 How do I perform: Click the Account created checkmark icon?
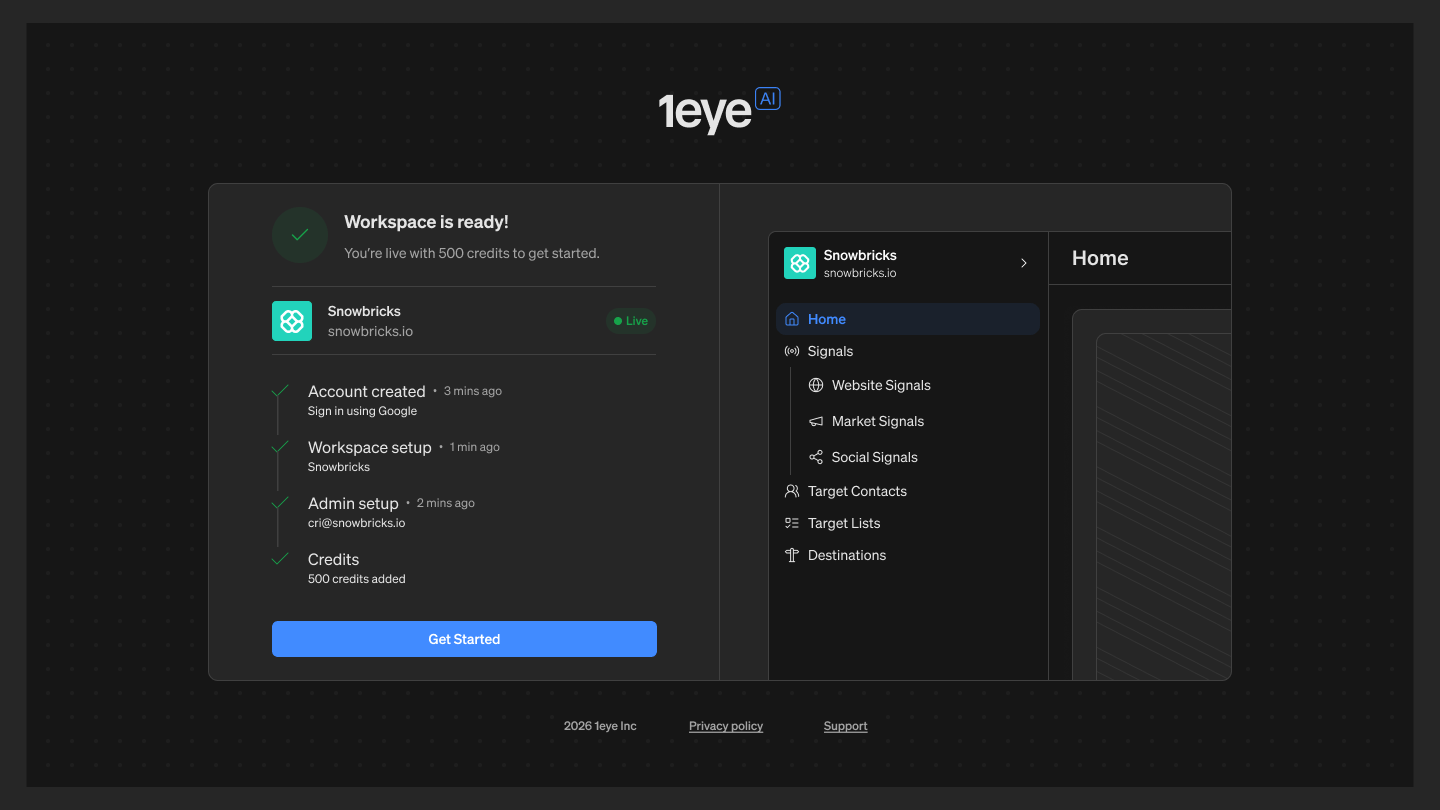point(280,391)
